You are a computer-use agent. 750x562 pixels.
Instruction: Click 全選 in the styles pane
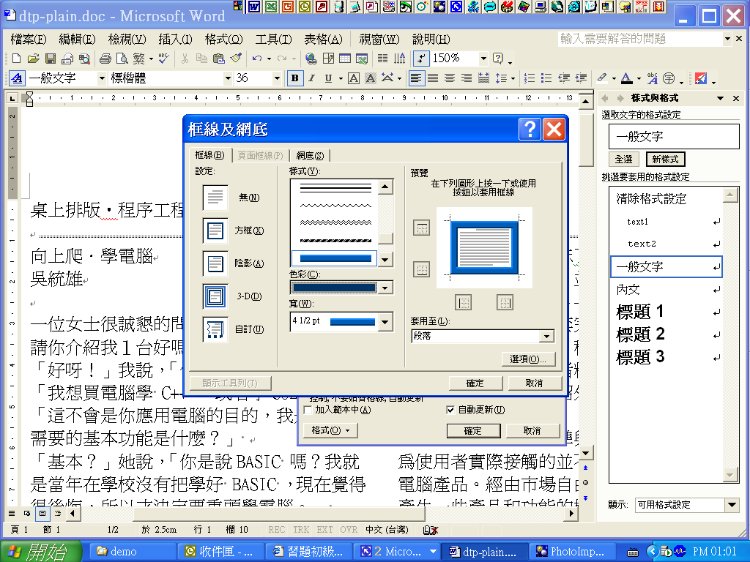623,159
